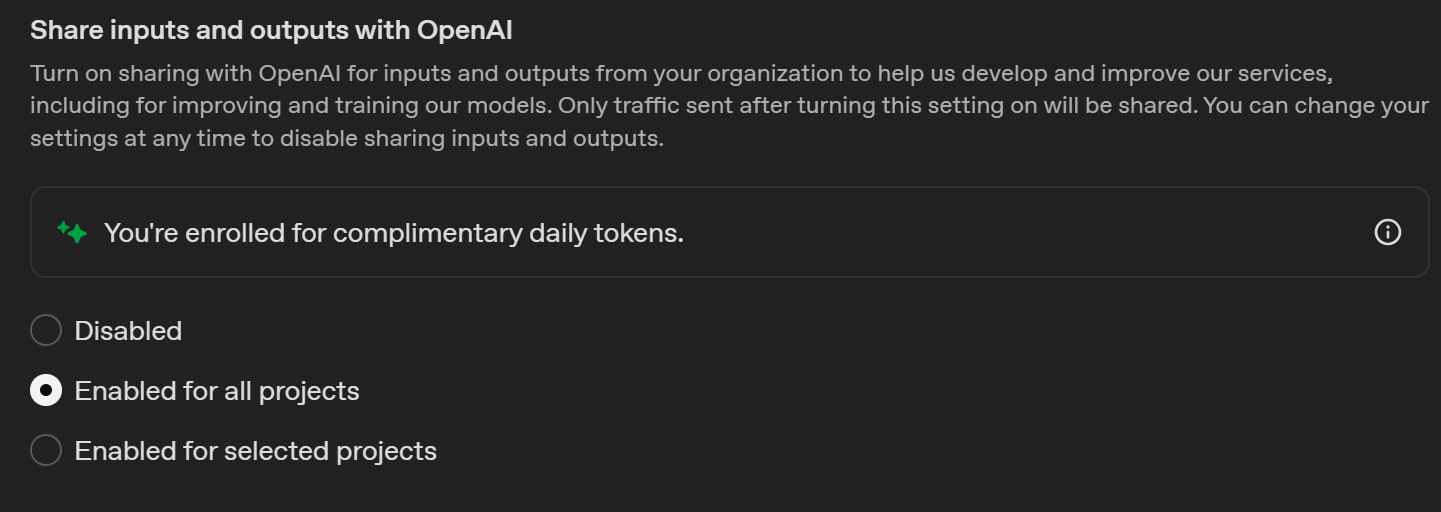
Task: Click the 'Enabled for all projects' label text
Action: [x=217, y=391]
